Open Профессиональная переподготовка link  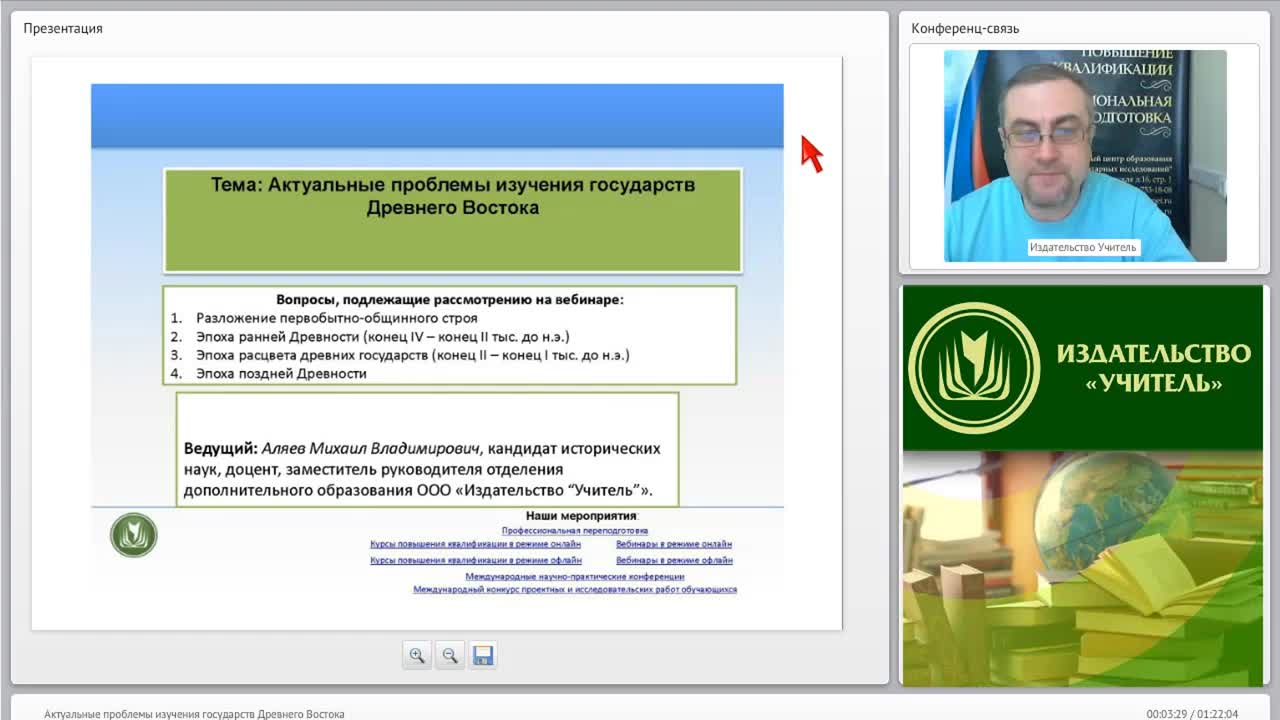click(x=575, y=531)
